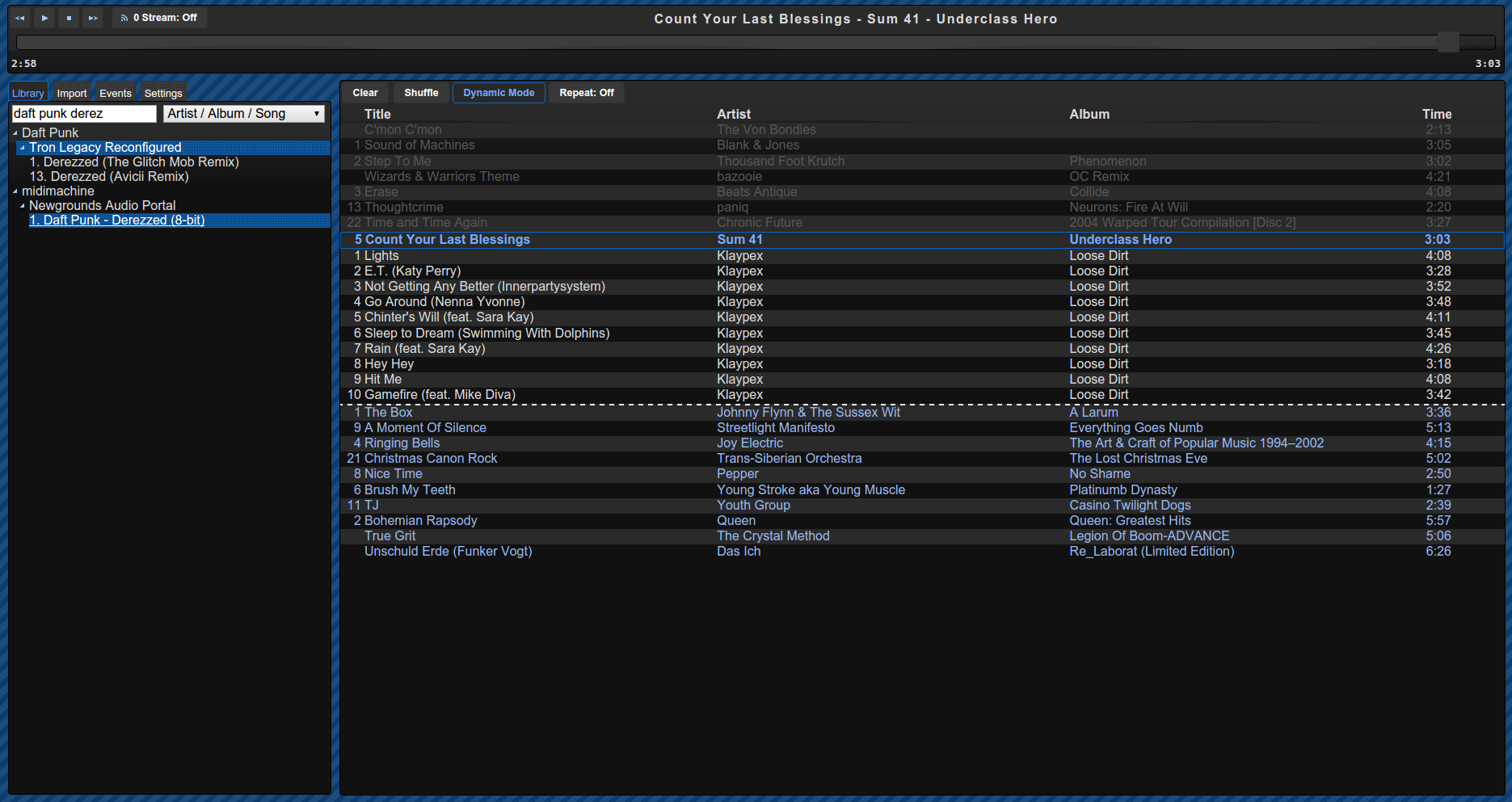This screenshot has height=802, width=1512.
Task: Open the Events tab
Action: (115, 94)
